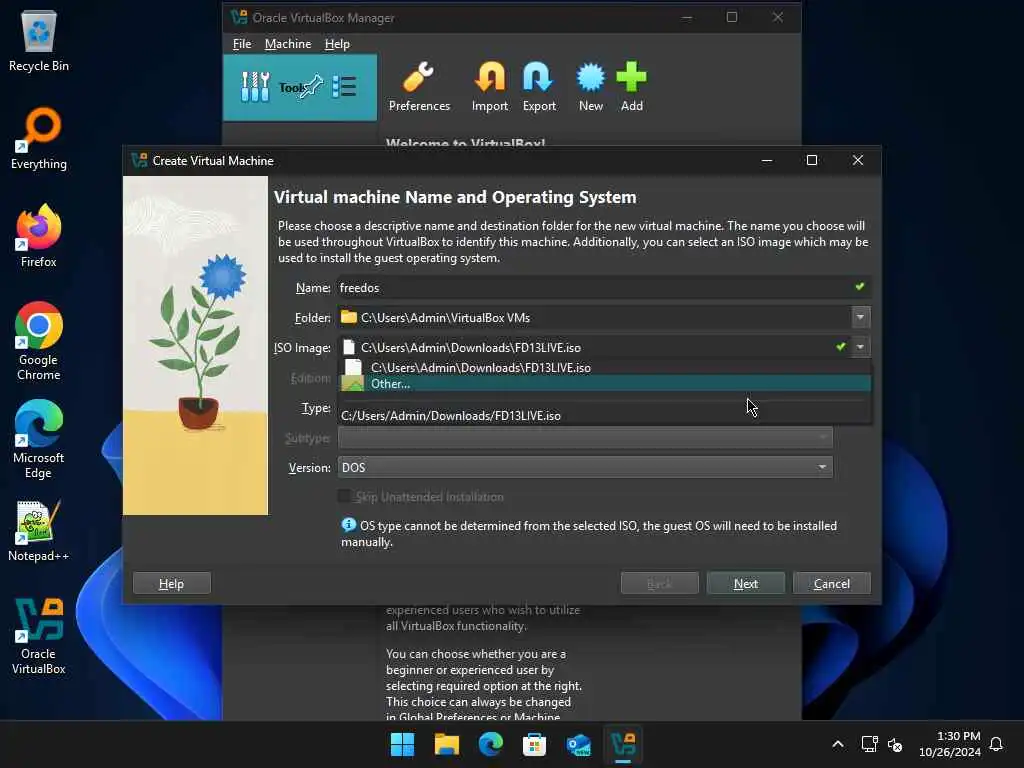Open Firefox desktop shortcut

[39, 236]
